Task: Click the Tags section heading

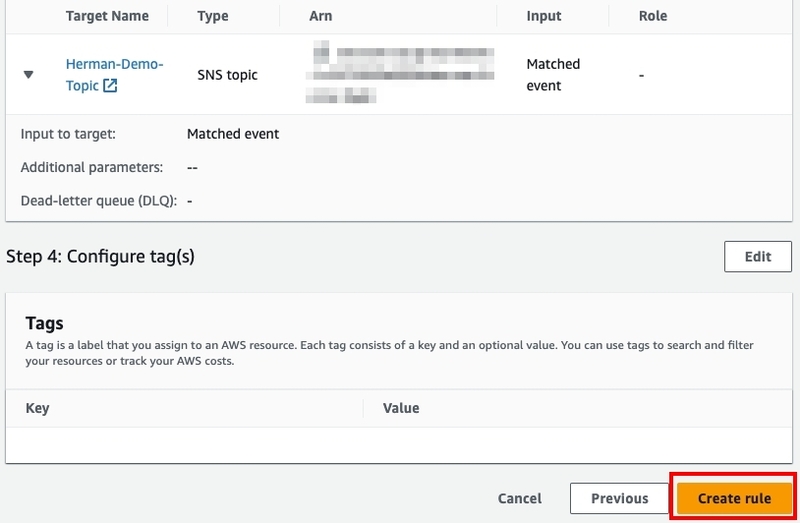Action: coord(44,323)
